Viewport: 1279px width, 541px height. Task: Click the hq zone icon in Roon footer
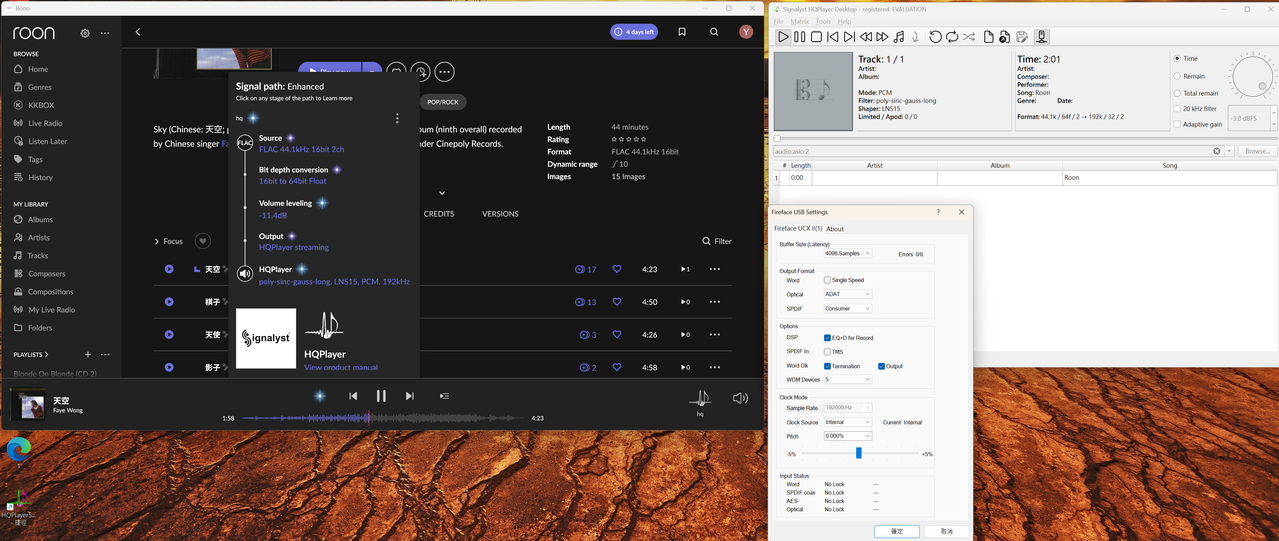tap(700, 398)
